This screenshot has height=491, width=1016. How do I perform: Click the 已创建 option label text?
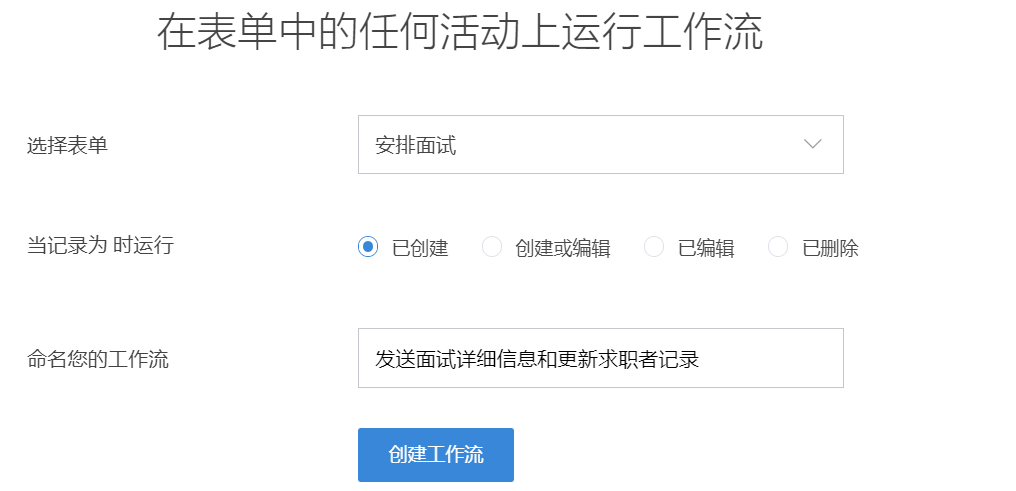tap(420, 248)
